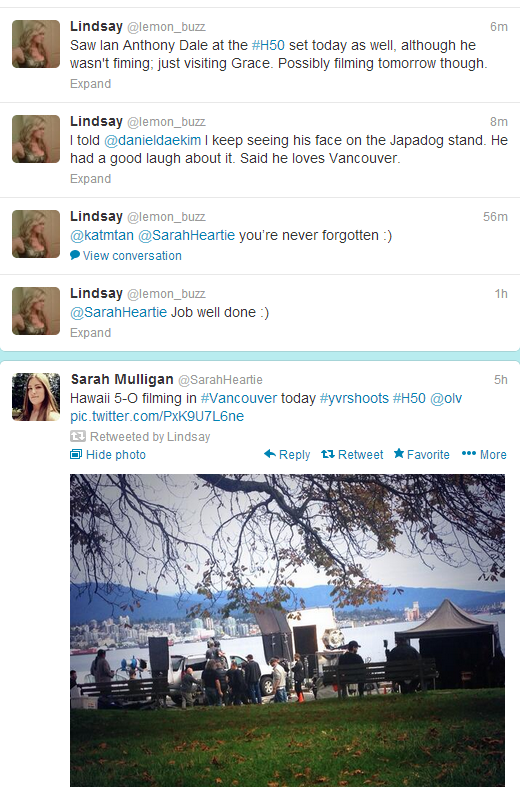Open the #Vancouver hashtag link

pos(239,398)
